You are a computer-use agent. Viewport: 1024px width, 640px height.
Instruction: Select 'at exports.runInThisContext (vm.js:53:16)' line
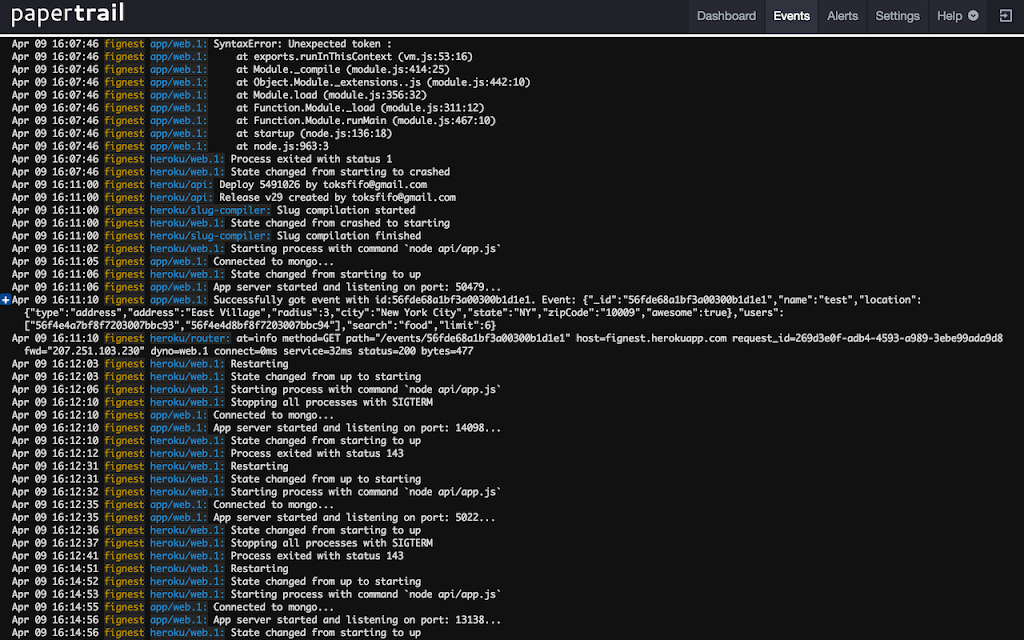click(x=354, y=57)
